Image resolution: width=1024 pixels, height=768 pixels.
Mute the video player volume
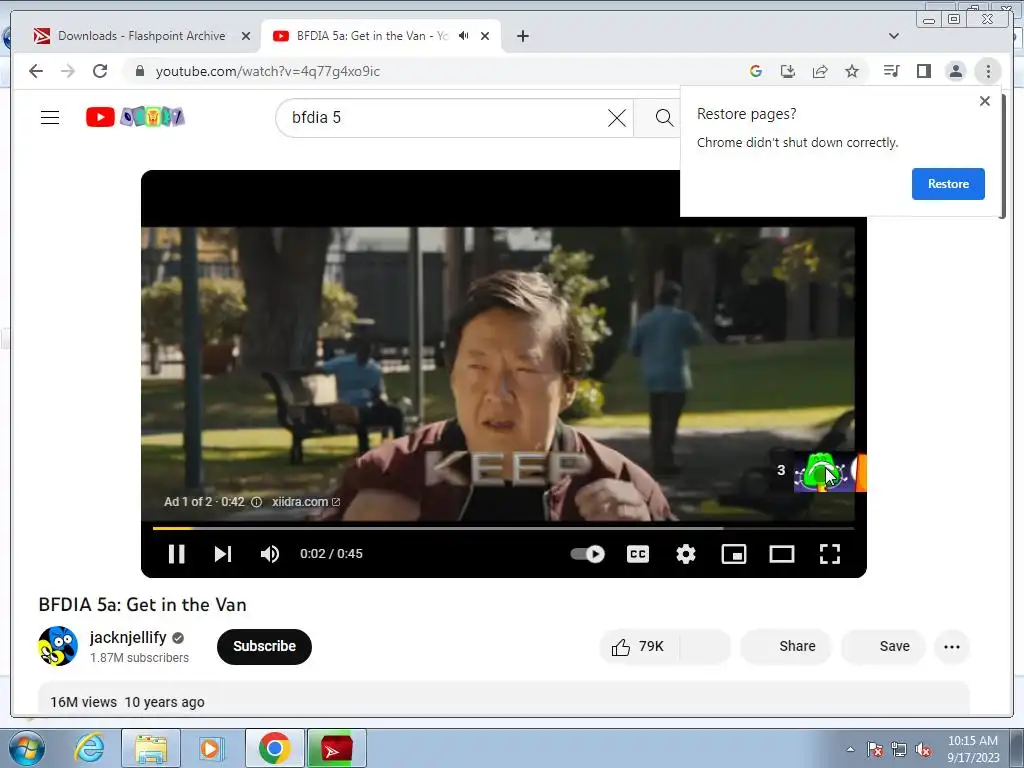coord(270,554)
